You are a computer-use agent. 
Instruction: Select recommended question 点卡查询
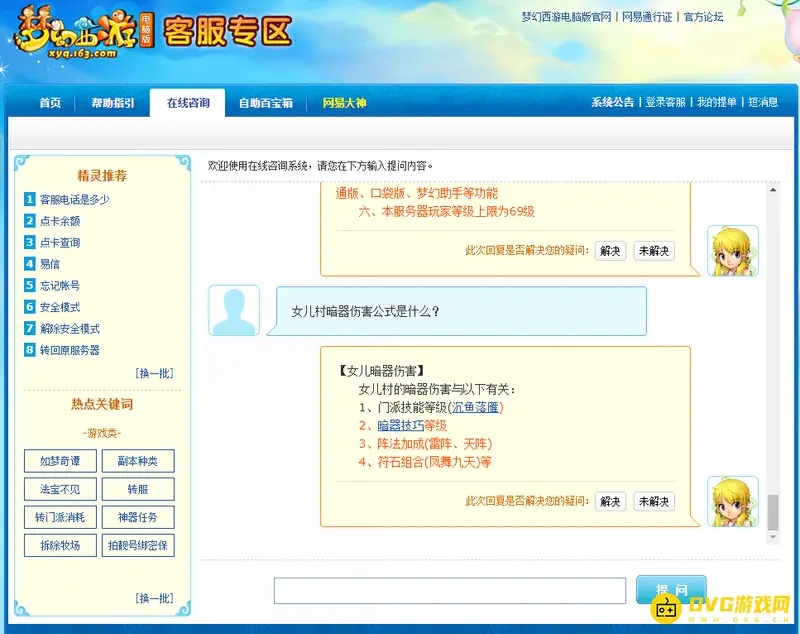click(x=60, y=242)
